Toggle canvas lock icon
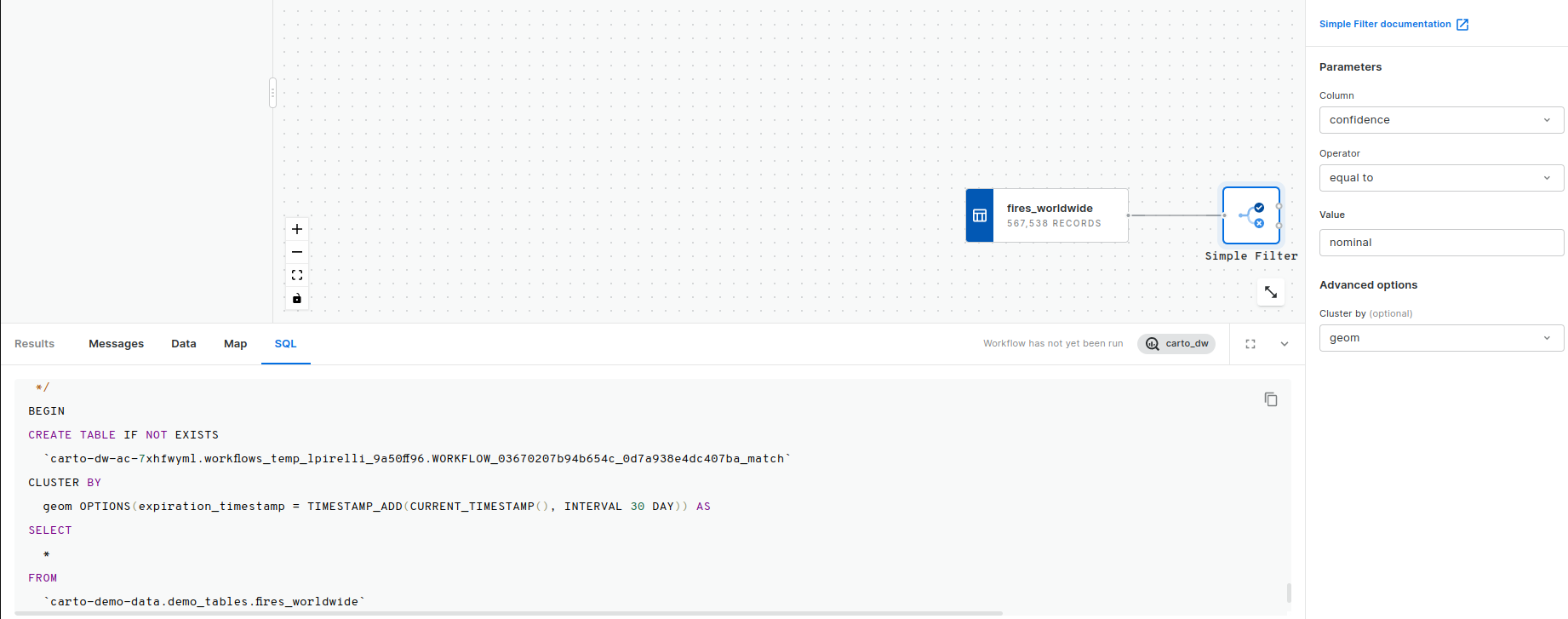The height and width of the screenshot is (619, 1568). point(297,299)
